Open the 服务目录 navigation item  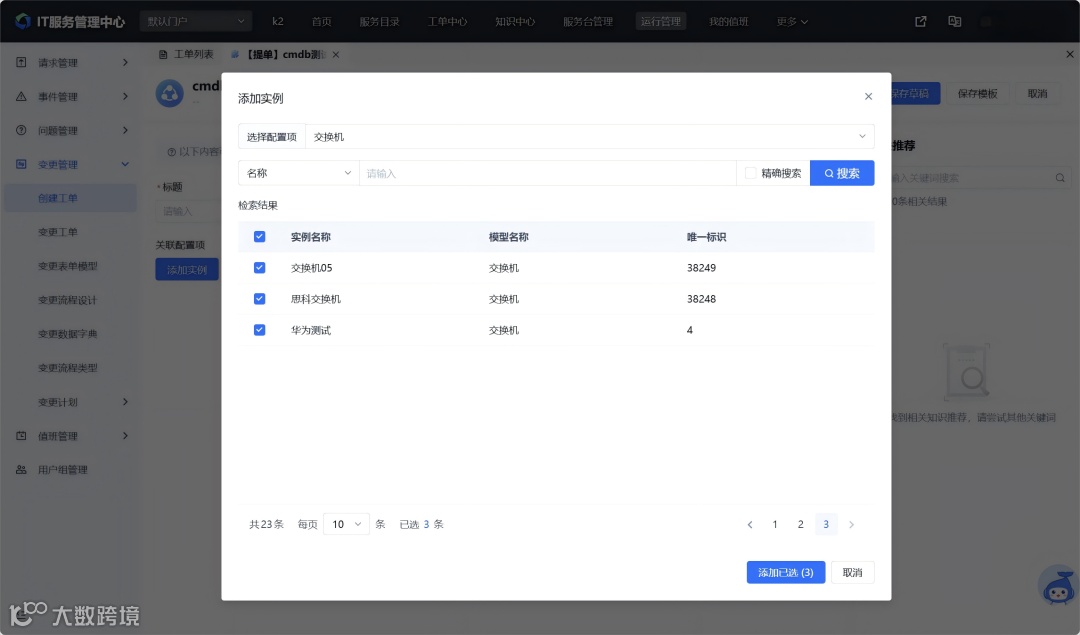[x=380, y=21]
